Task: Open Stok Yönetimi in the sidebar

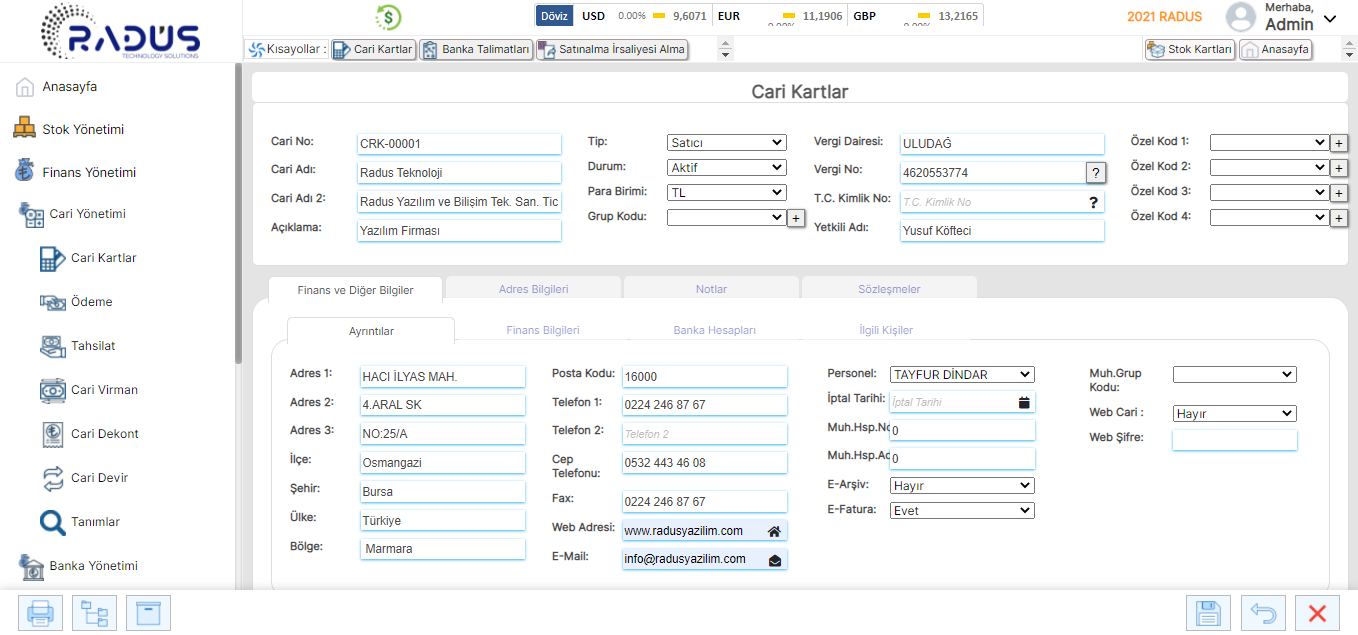Action: click(69, 130)
